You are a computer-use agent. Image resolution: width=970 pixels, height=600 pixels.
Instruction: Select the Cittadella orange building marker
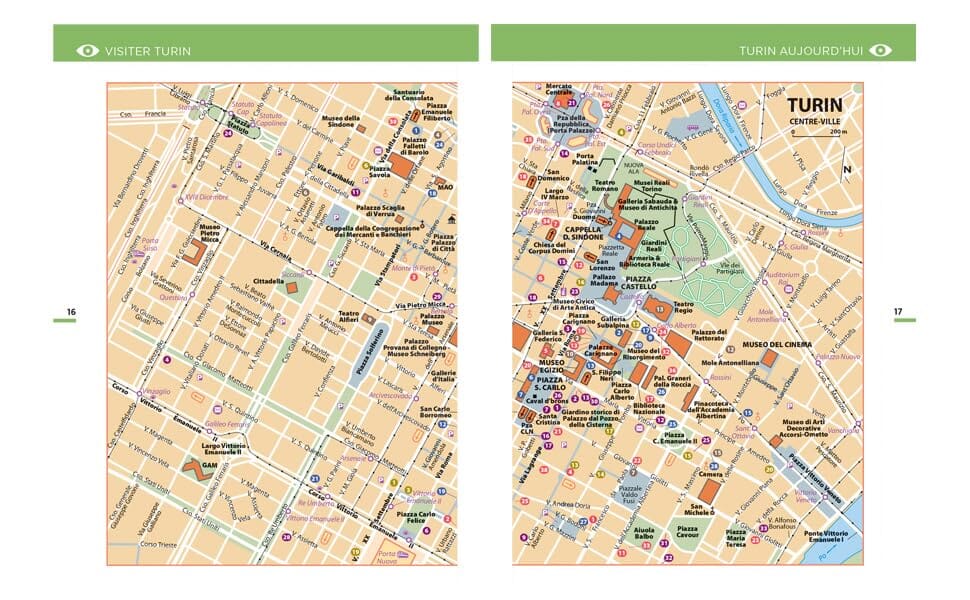pos(291,287)
